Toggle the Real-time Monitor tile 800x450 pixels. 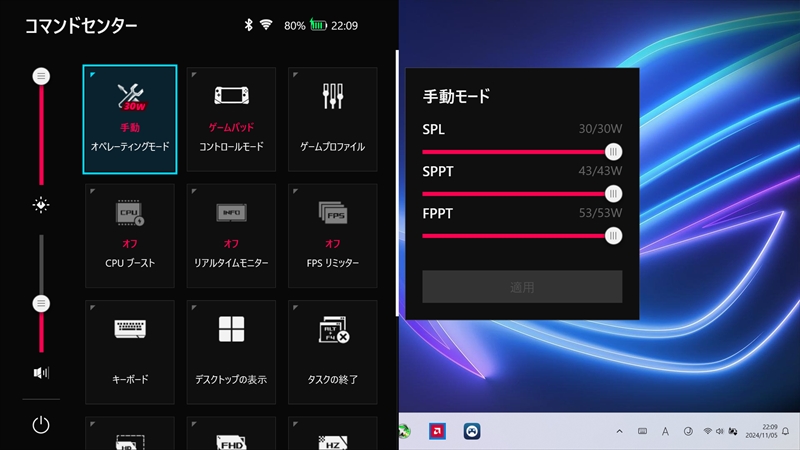tap(231, 236)
